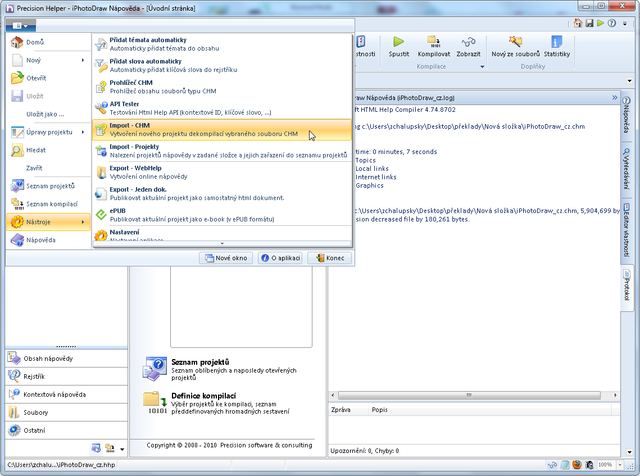This screenshot has height=476, width=640.
Task: Open Seznam projektů menu entry
Action: click(x=48, y=186)
